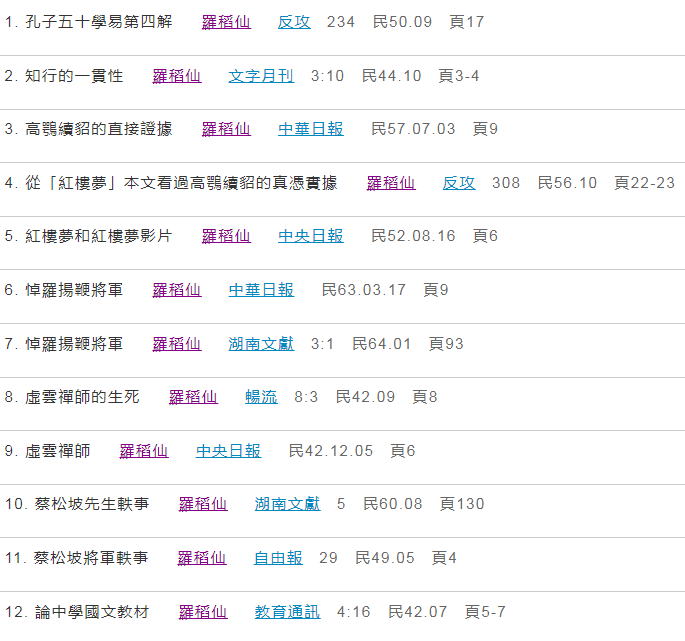Open 湖南文獻 link in entry 7

click(x=261, y=344)
